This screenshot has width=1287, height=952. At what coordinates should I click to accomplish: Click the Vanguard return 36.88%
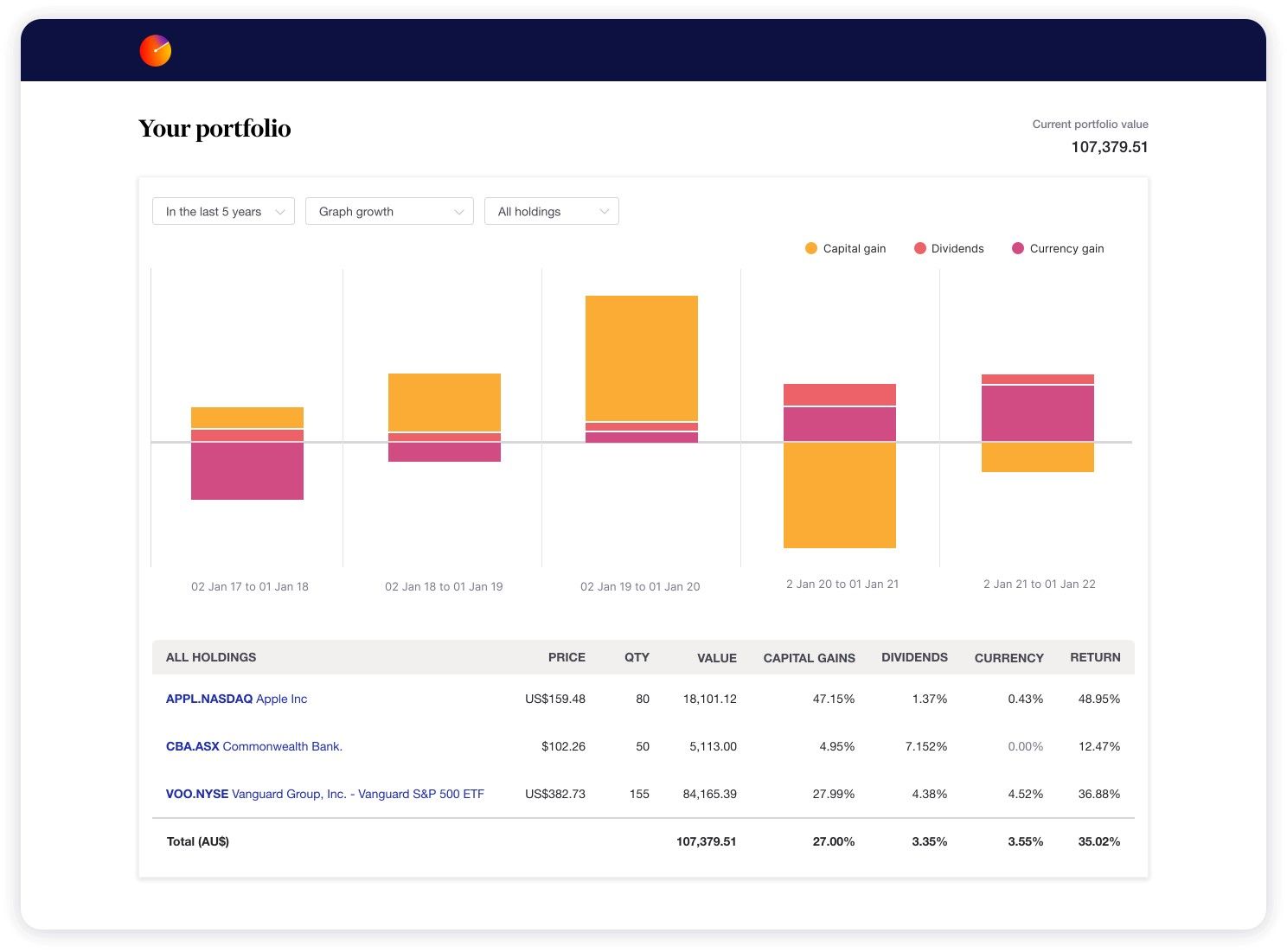(x=1099, y=794)
